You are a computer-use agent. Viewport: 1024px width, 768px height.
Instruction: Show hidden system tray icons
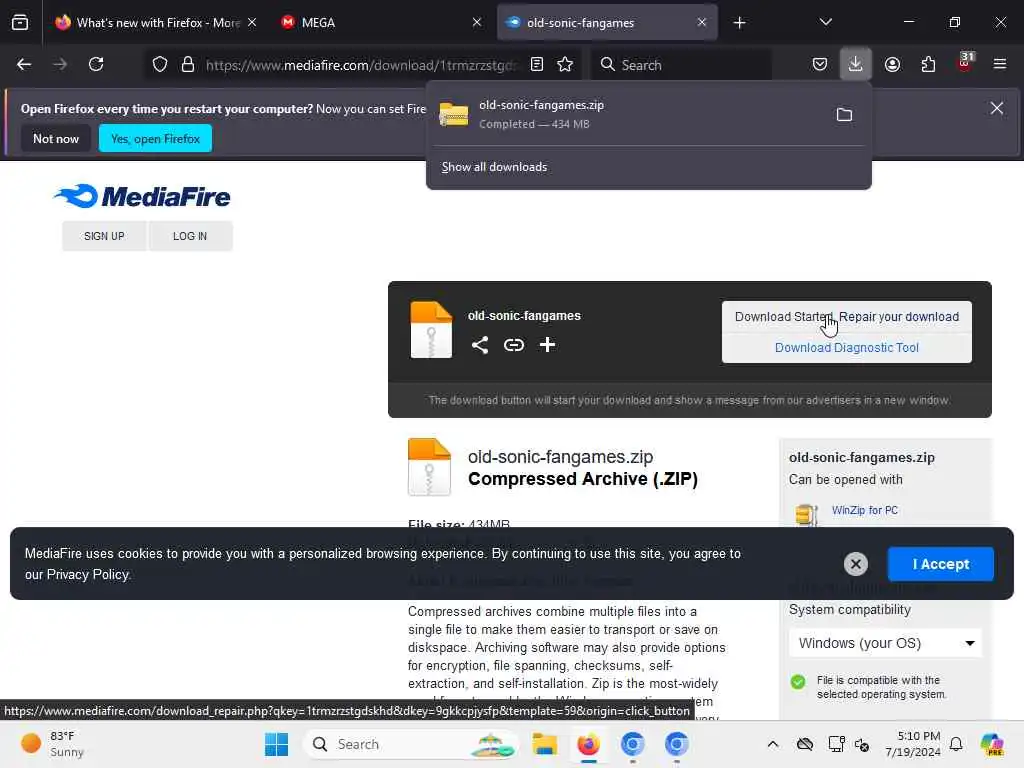point(773,744)
